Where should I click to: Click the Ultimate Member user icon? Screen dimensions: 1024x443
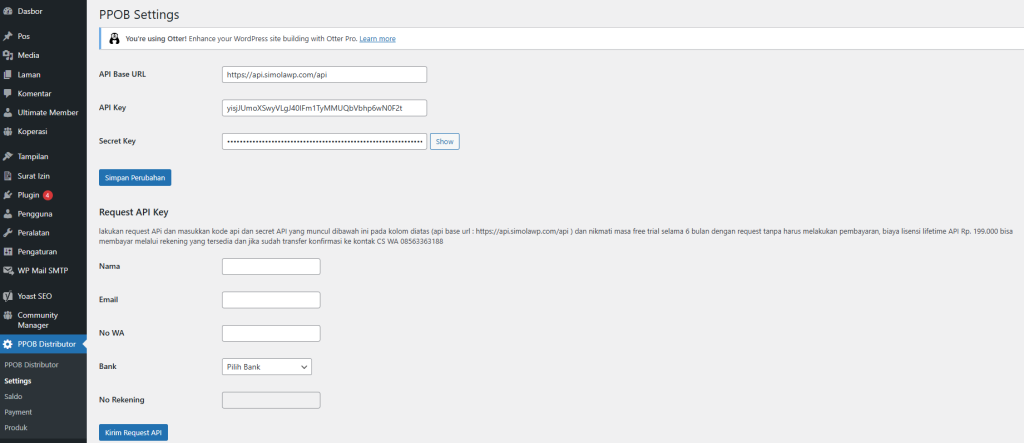(8, 112)
